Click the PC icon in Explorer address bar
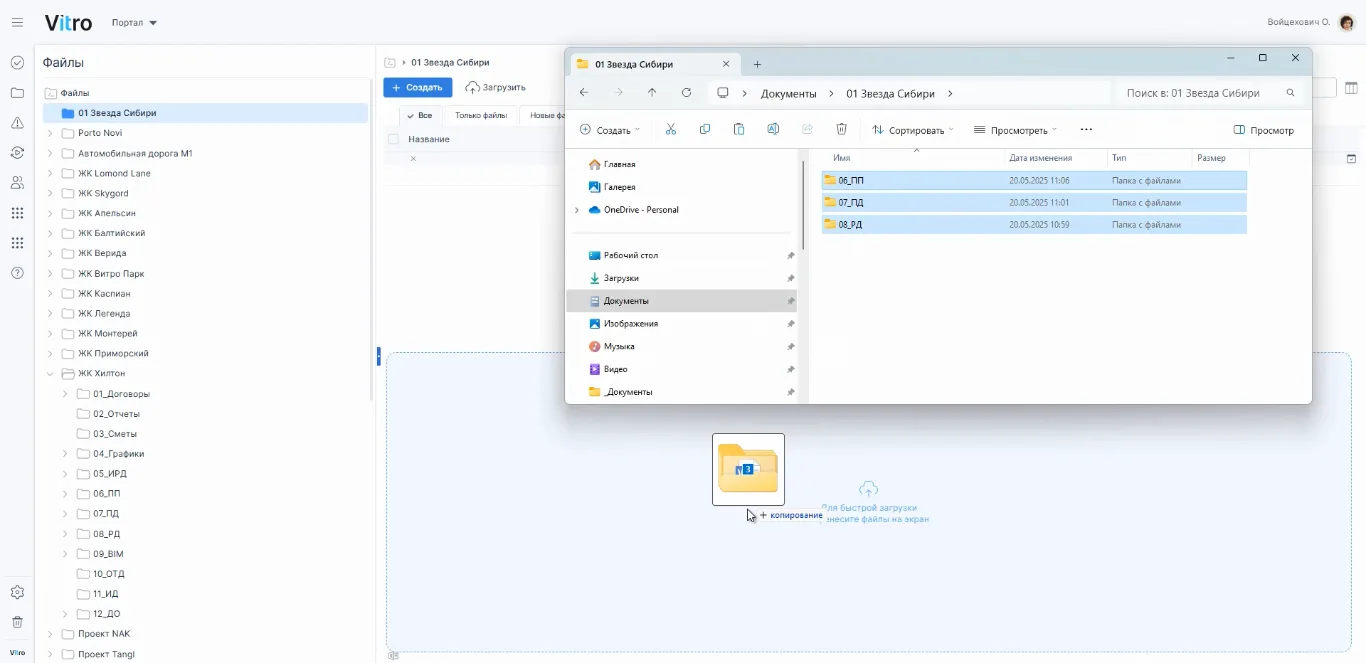1366x663 pixels. pyautogui.click(x=723, y=93)
